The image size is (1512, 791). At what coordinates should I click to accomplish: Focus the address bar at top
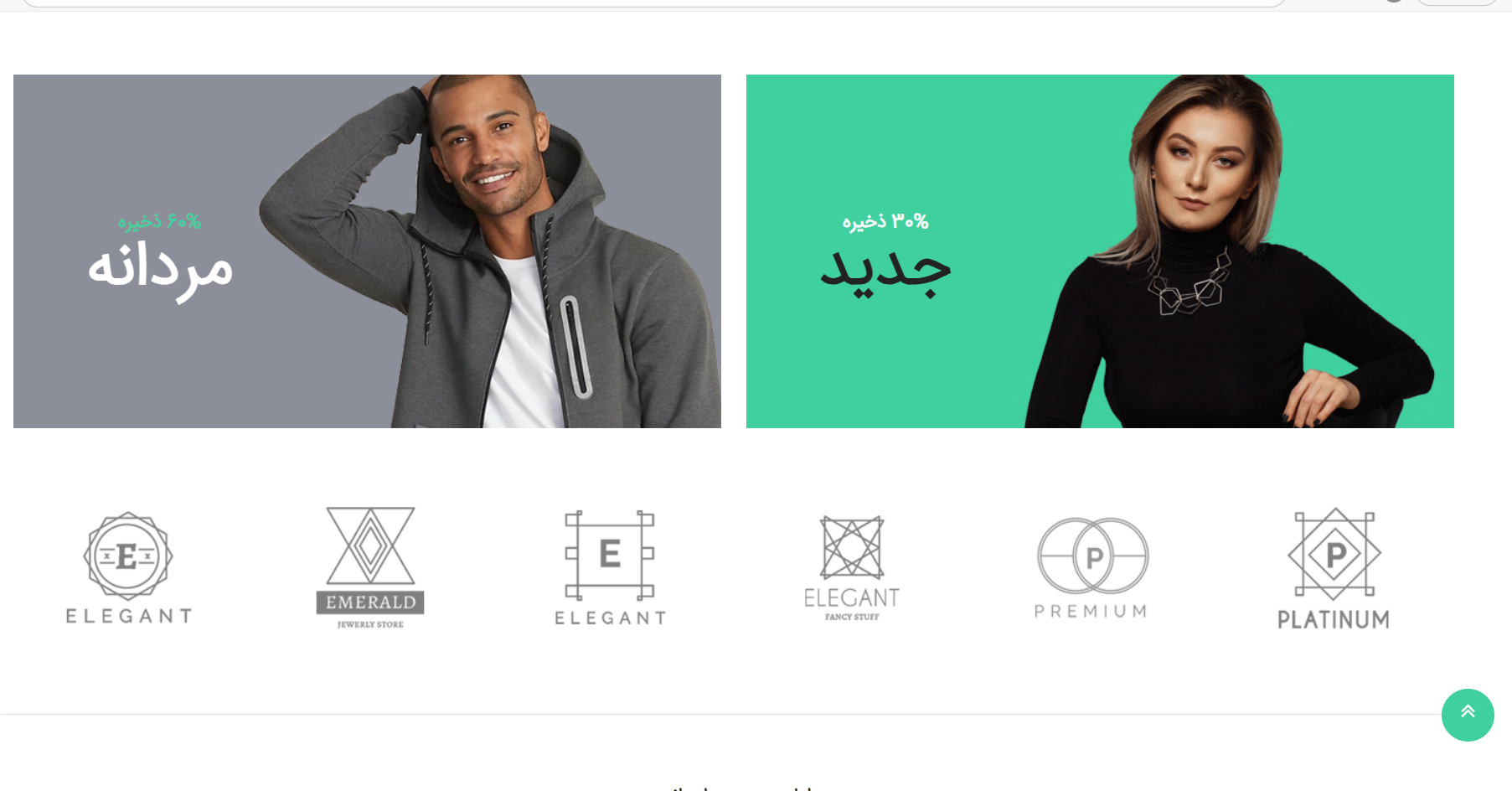pos(653,3)
